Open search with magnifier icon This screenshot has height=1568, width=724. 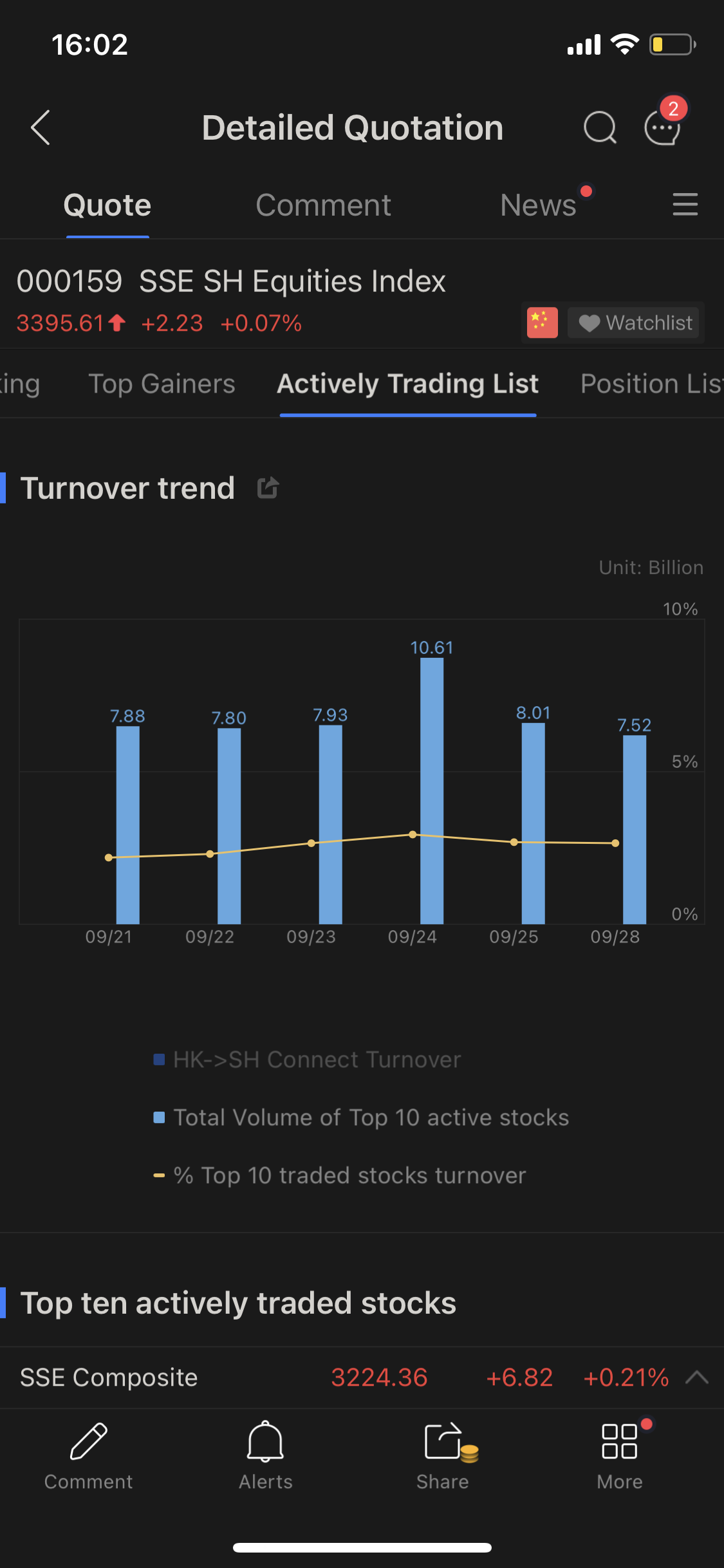600,127
